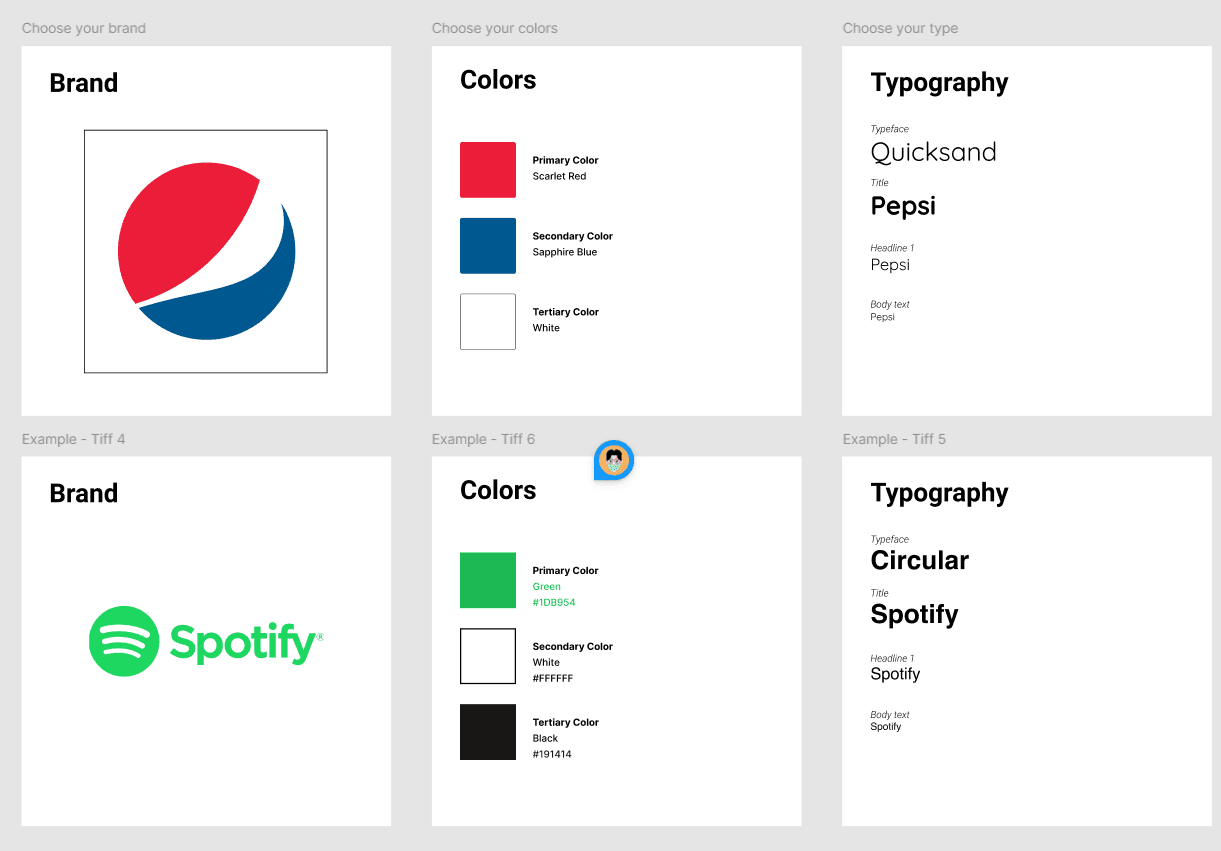
Task: Select the 'Black' color name text
Action: 545,739
